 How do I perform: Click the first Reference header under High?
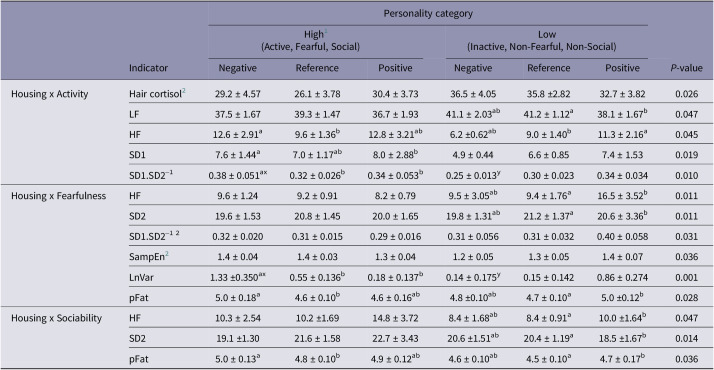click(x=317, y=68)
